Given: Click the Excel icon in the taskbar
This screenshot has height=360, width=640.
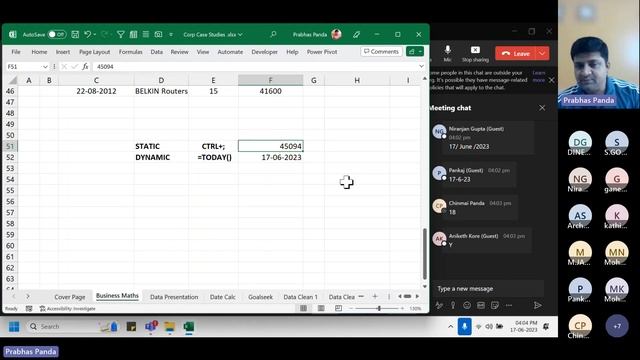Looking at the screenshot, I should tap(189, 327).
